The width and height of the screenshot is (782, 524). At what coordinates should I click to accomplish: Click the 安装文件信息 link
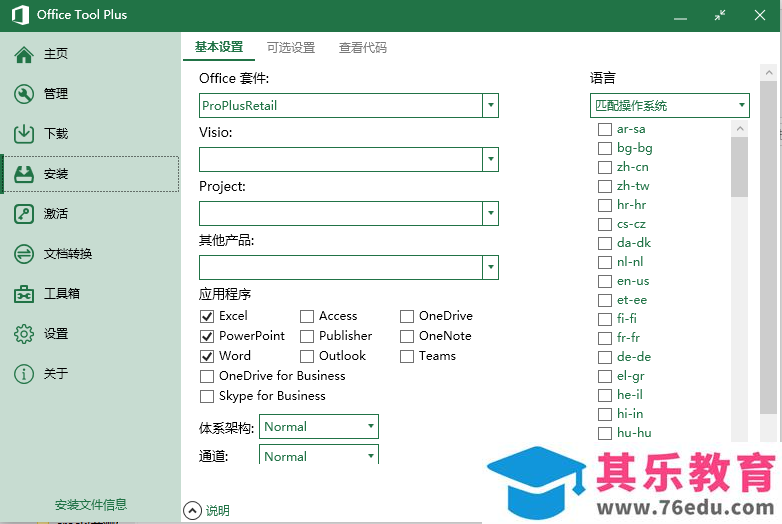click(90, 505)
